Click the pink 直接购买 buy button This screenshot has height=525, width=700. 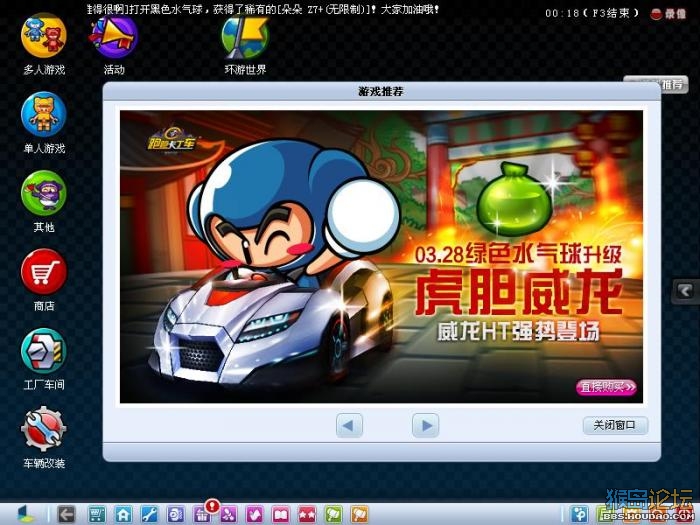(x=606, y=387)
